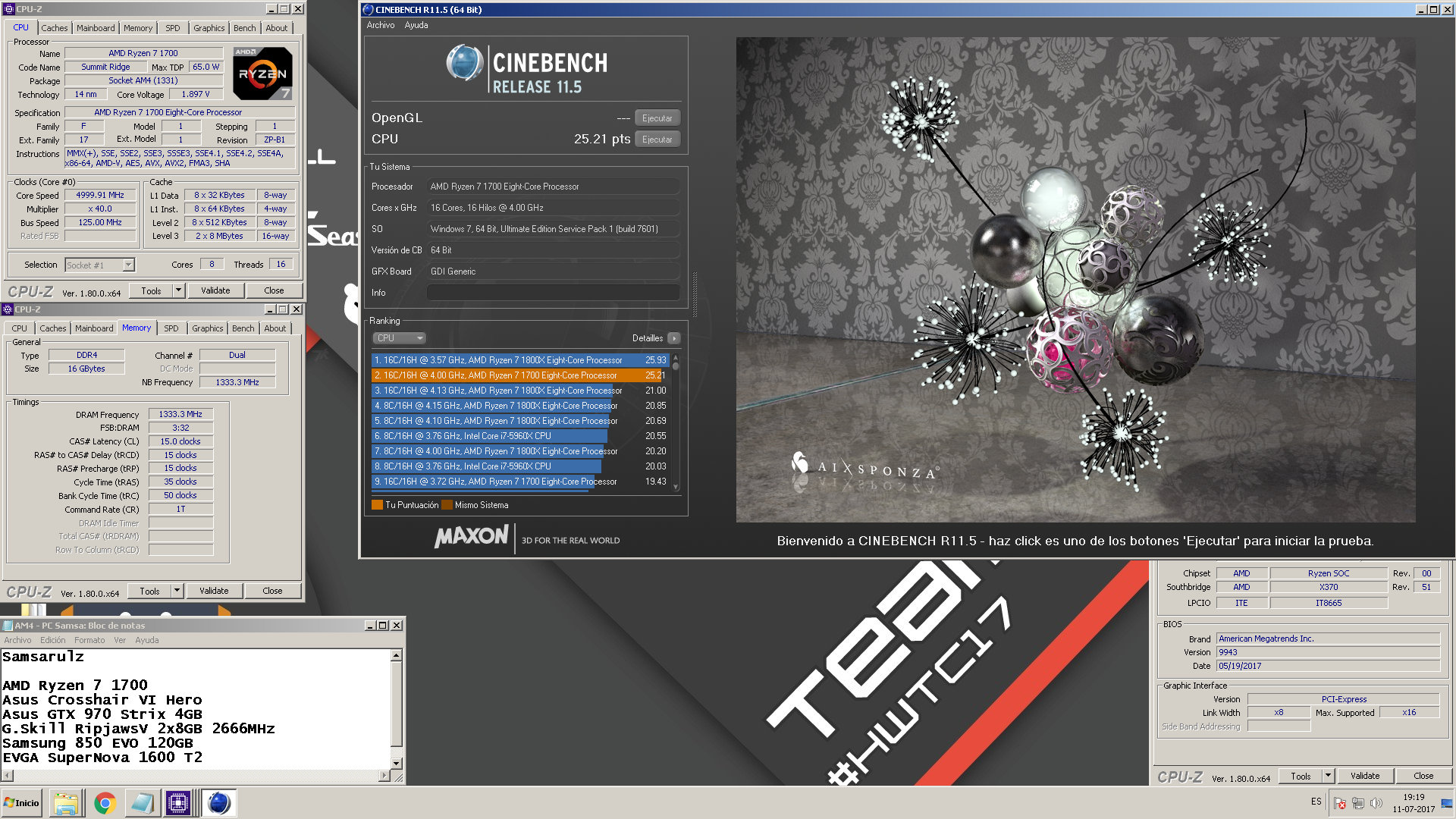Open the CPU ranking type dropdown

pos(399,338)
